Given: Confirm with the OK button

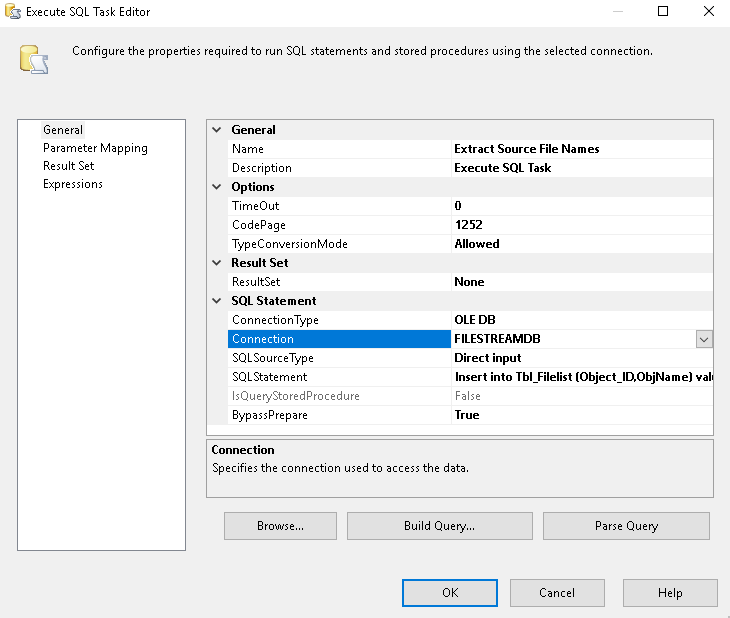Looking at the screenshot, I should pyautogui.click(x=449, y=593).
